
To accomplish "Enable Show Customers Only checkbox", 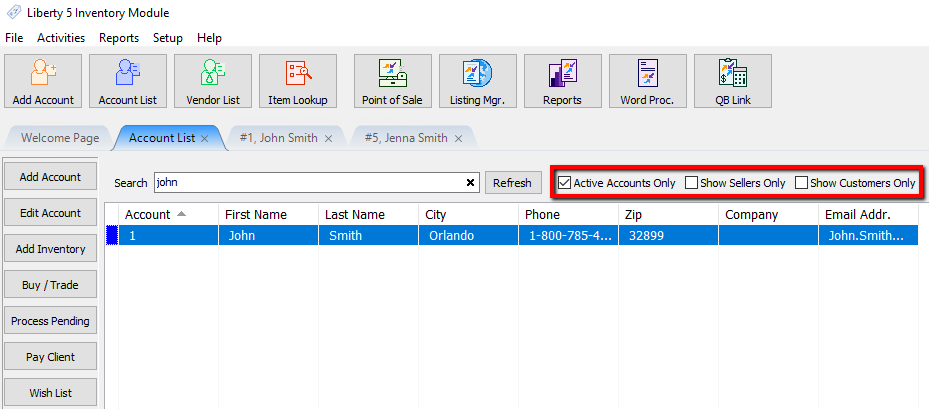I will coord(802,183).
